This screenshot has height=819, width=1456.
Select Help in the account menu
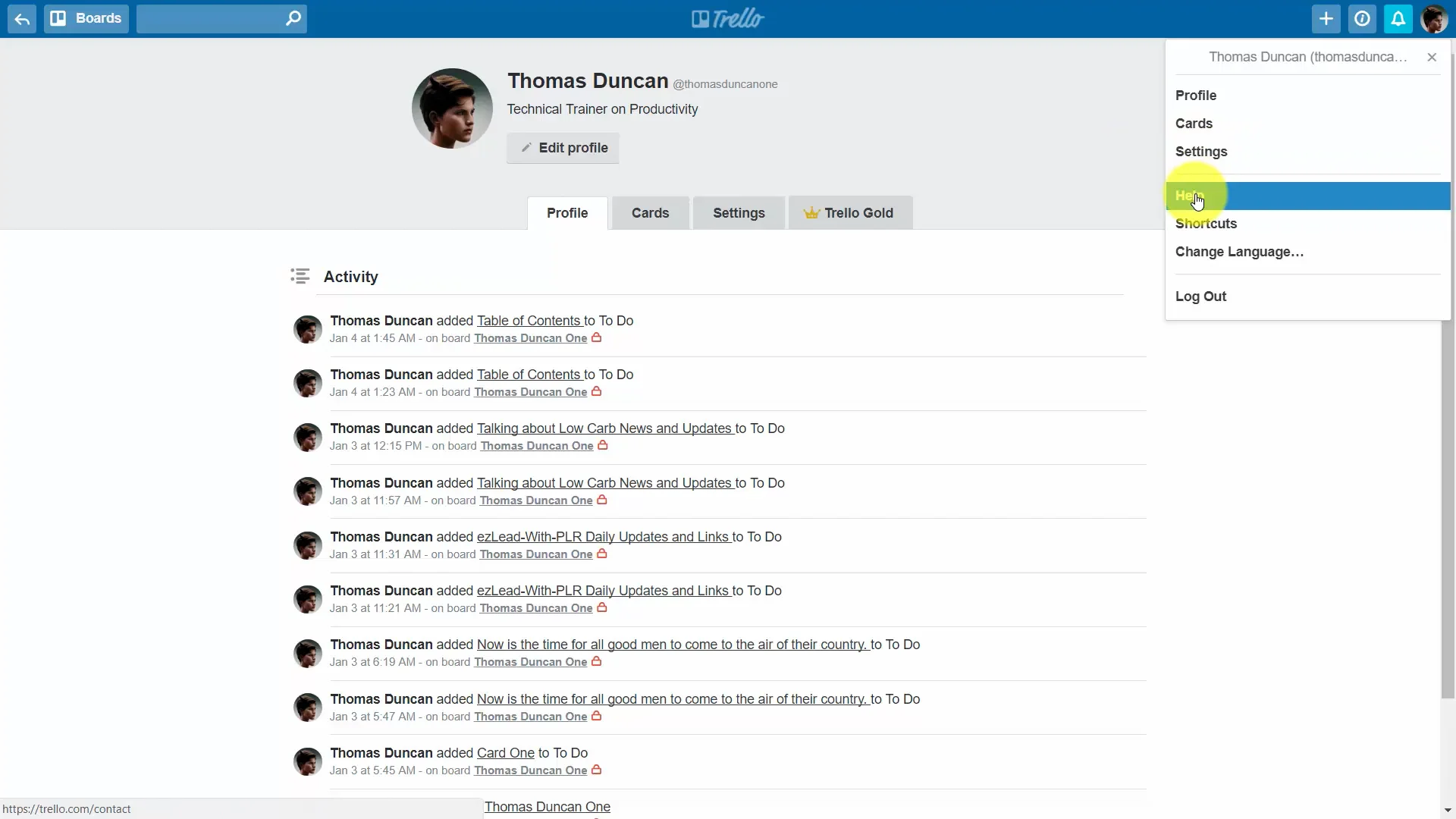coord(1307,196)
